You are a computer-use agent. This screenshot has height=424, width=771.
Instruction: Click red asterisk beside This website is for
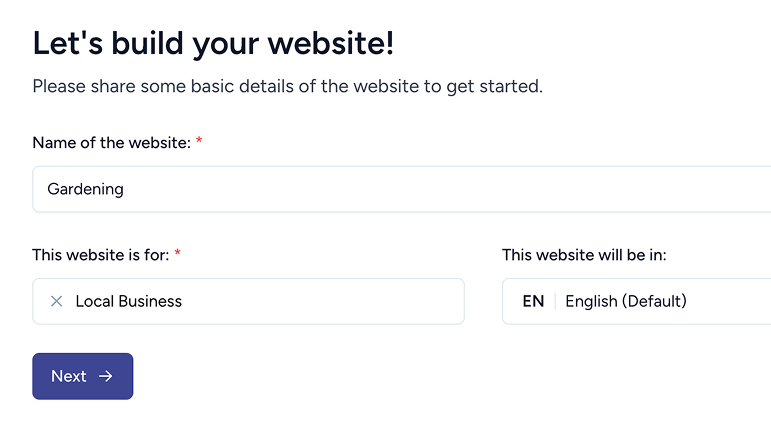[178, 255]
